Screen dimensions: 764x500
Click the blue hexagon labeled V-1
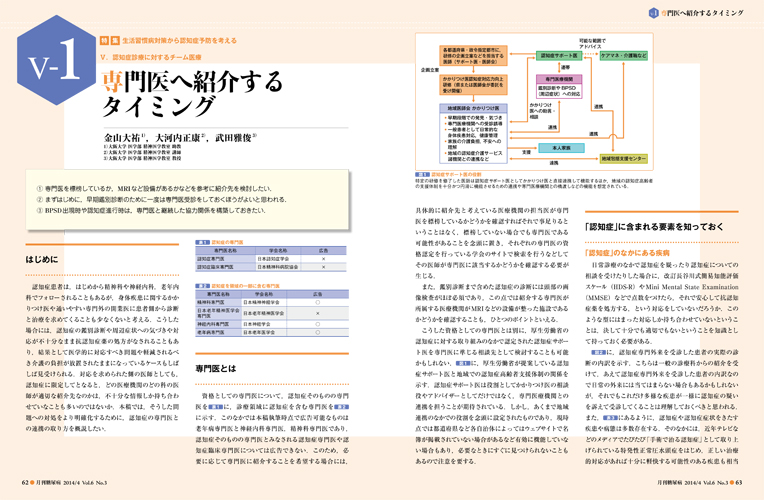56,60
